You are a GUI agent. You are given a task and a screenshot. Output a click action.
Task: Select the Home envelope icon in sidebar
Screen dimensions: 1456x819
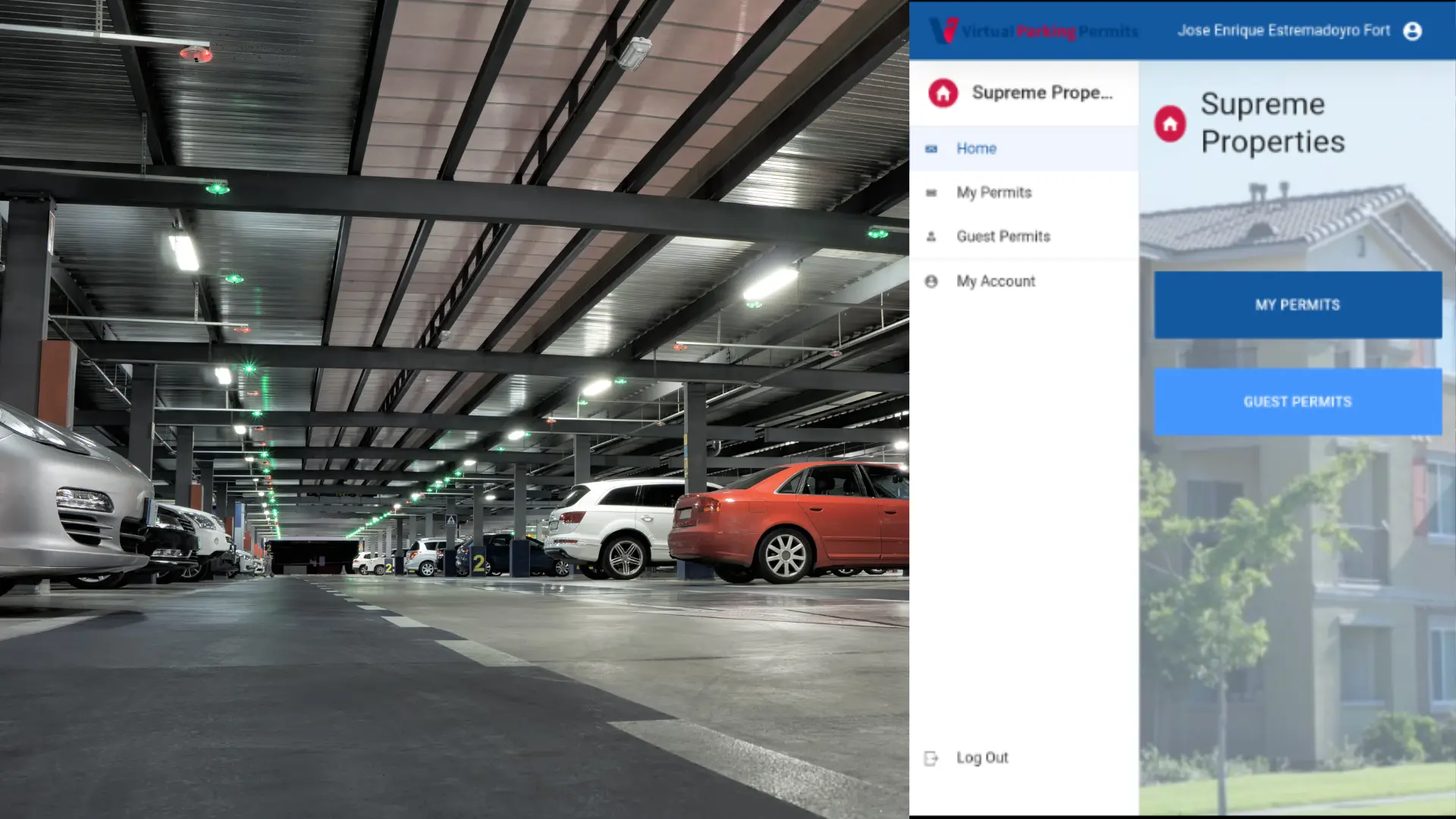(931, 149)
